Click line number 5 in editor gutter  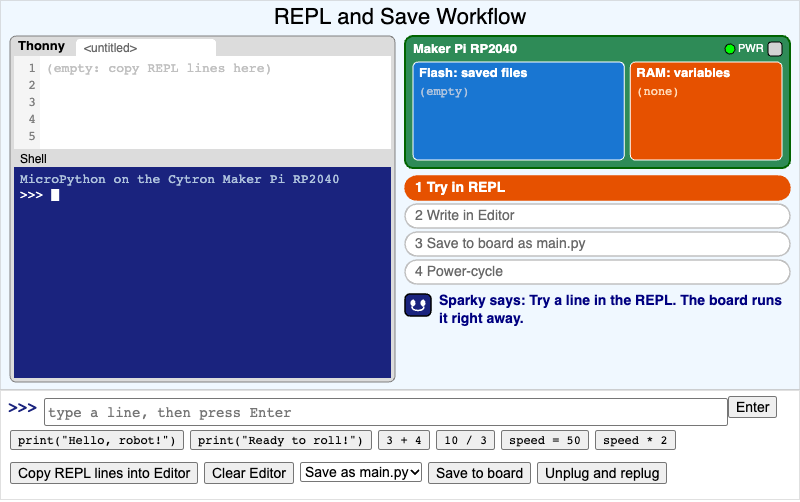pos(32,136)
